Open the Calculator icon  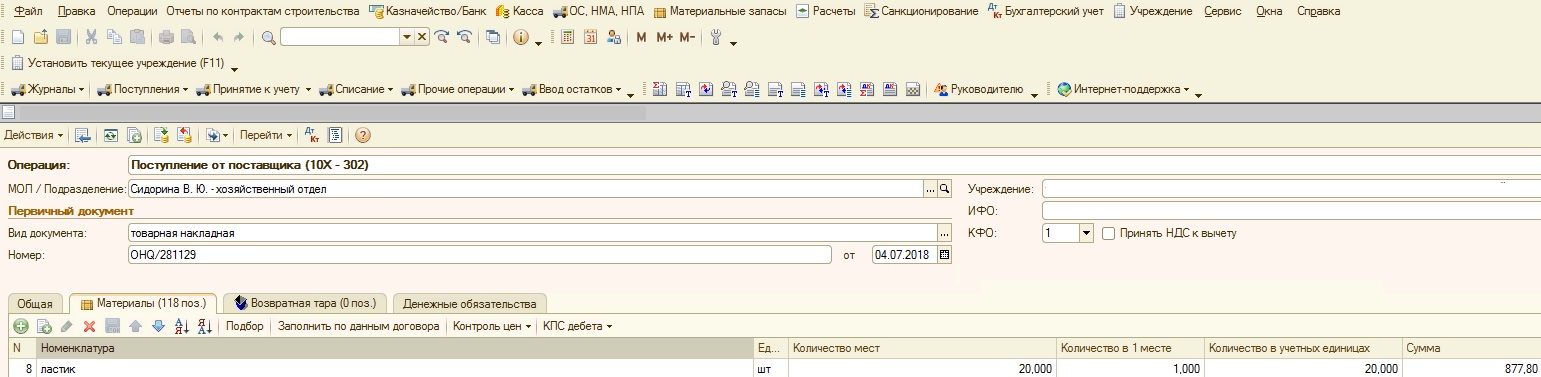tap(567, 37)
